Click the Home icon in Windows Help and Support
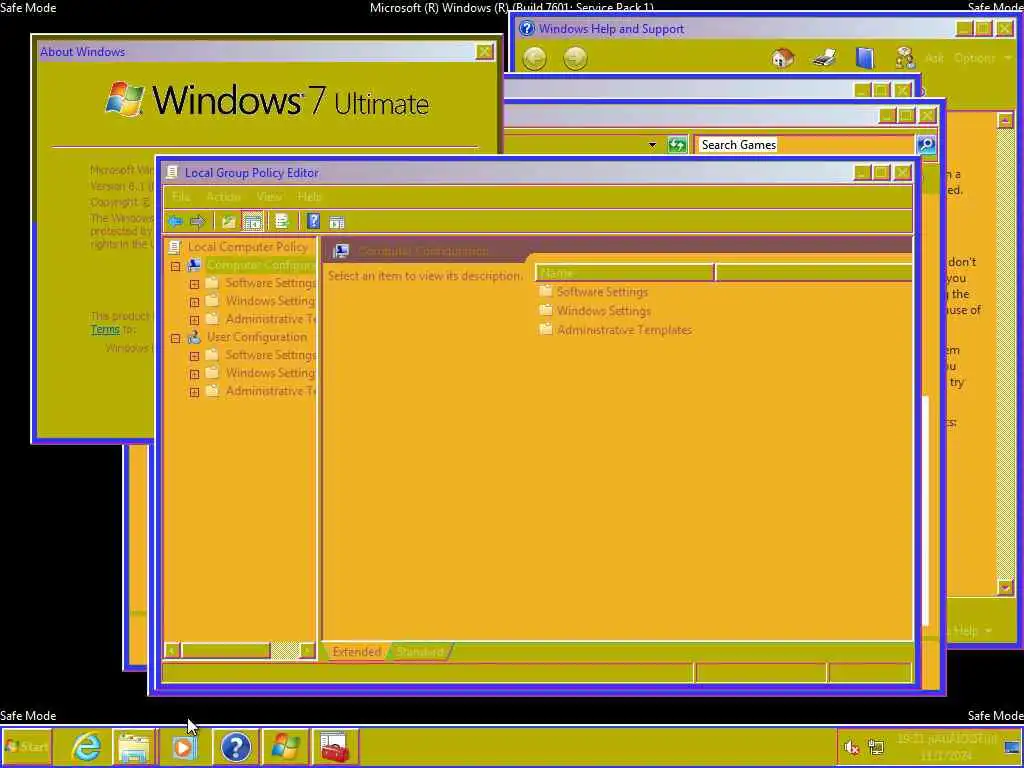 pyautogui.click(x=782, y=58)
